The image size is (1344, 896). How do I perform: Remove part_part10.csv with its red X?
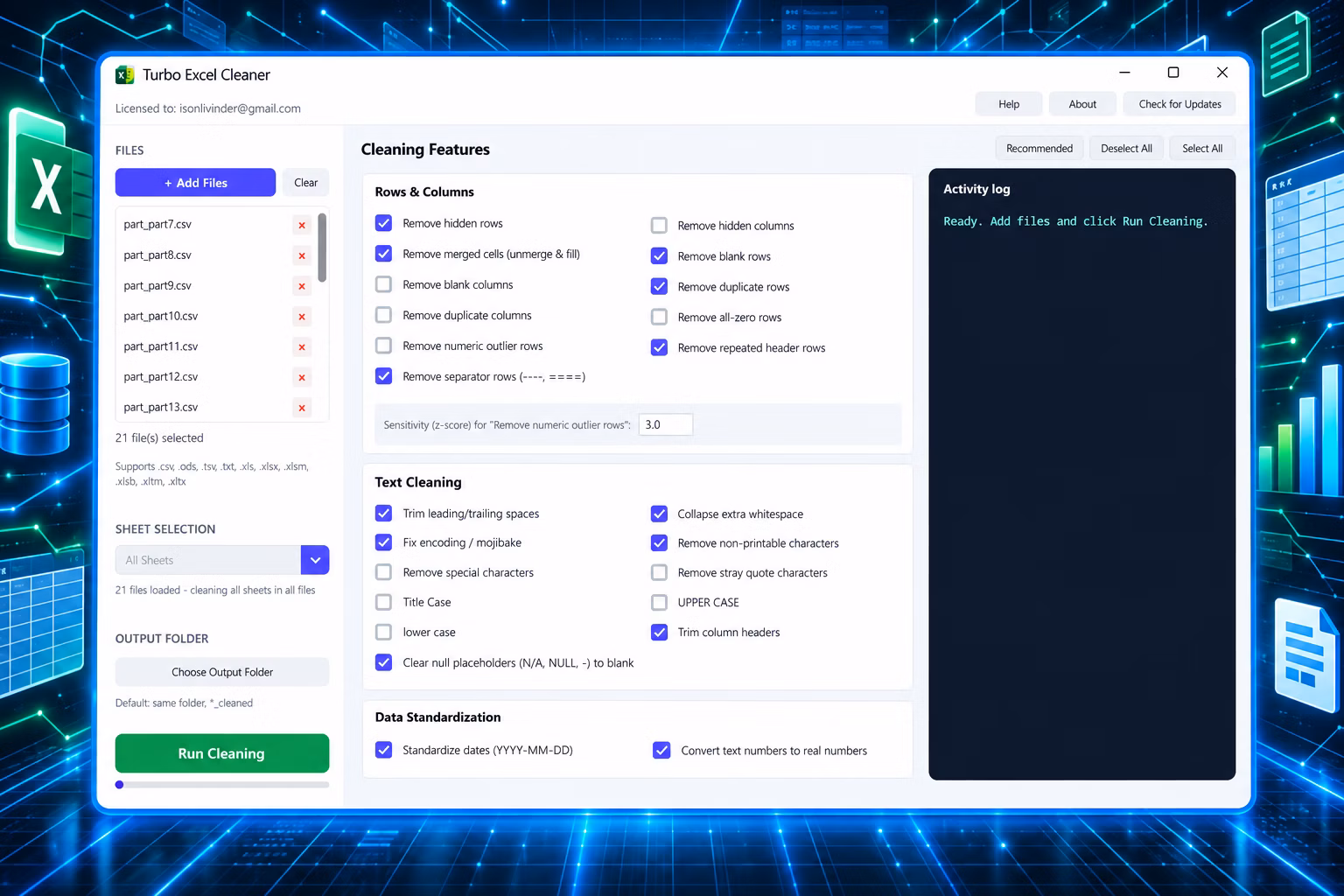point(302,317)
